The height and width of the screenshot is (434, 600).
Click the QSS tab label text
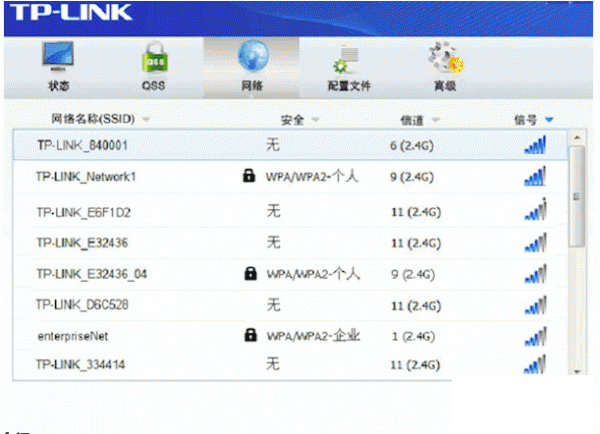point(153,85)
